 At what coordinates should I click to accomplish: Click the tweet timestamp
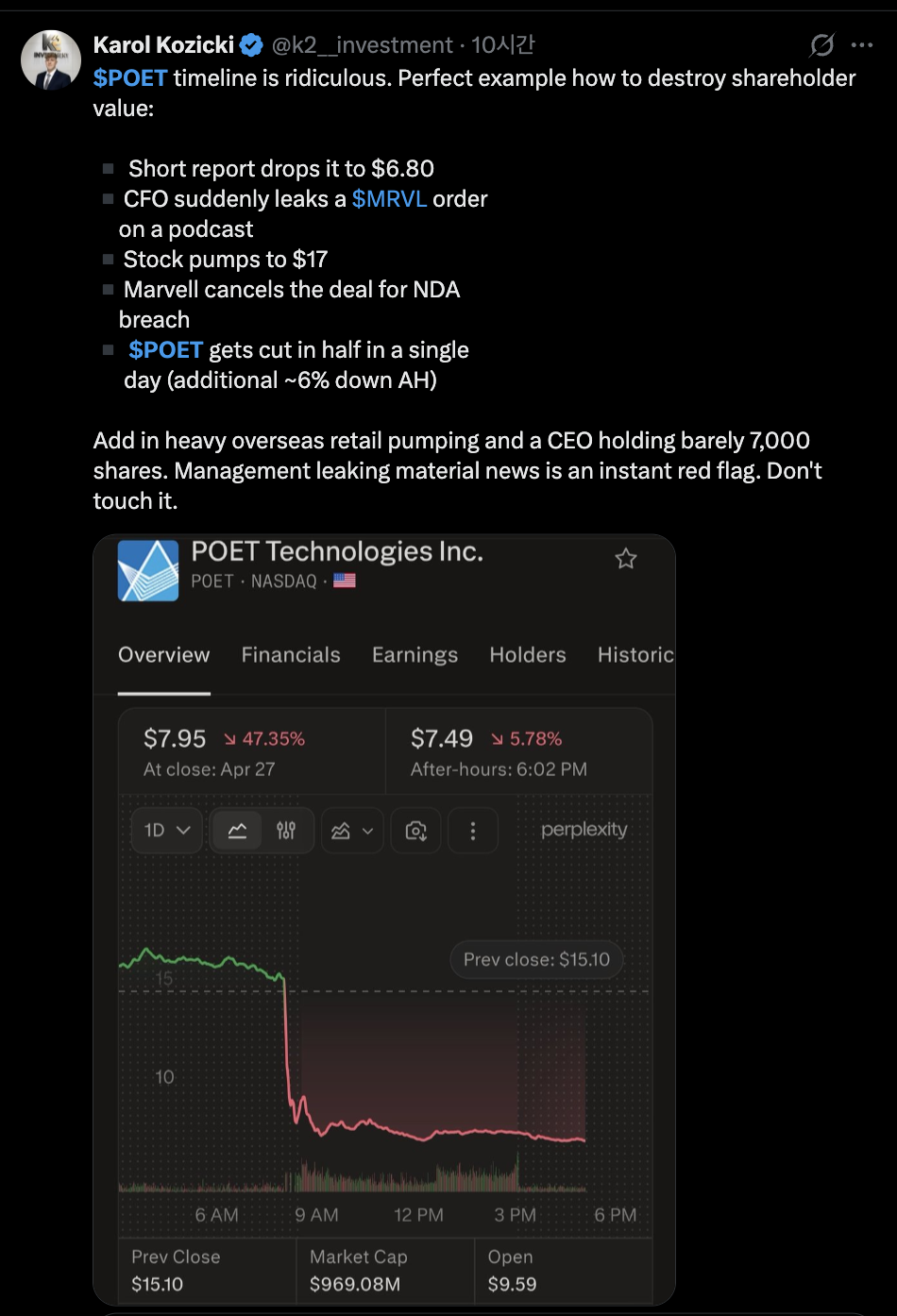tap(502, 44)
